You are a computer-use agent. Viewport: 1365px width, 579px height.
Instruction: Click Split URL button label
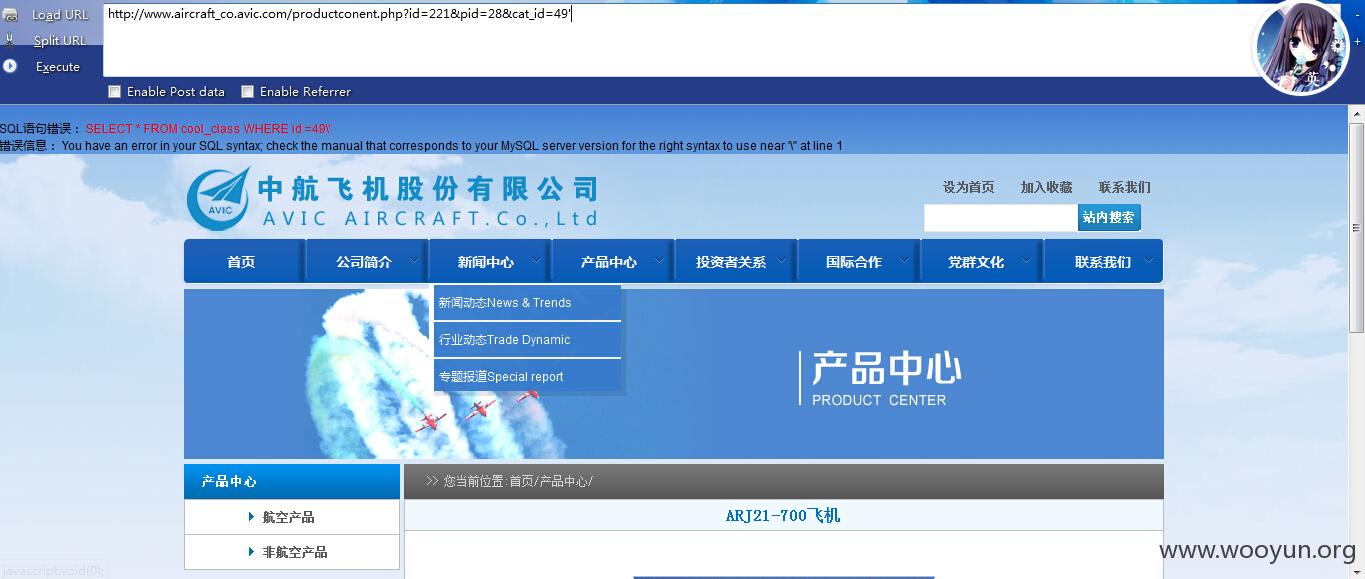pos(60,41)
